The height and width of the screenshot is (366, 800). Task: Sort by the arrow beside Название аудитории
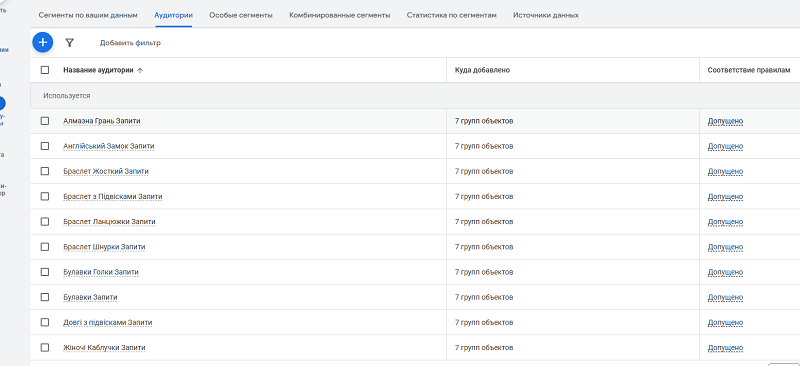(x=140, y=70)
